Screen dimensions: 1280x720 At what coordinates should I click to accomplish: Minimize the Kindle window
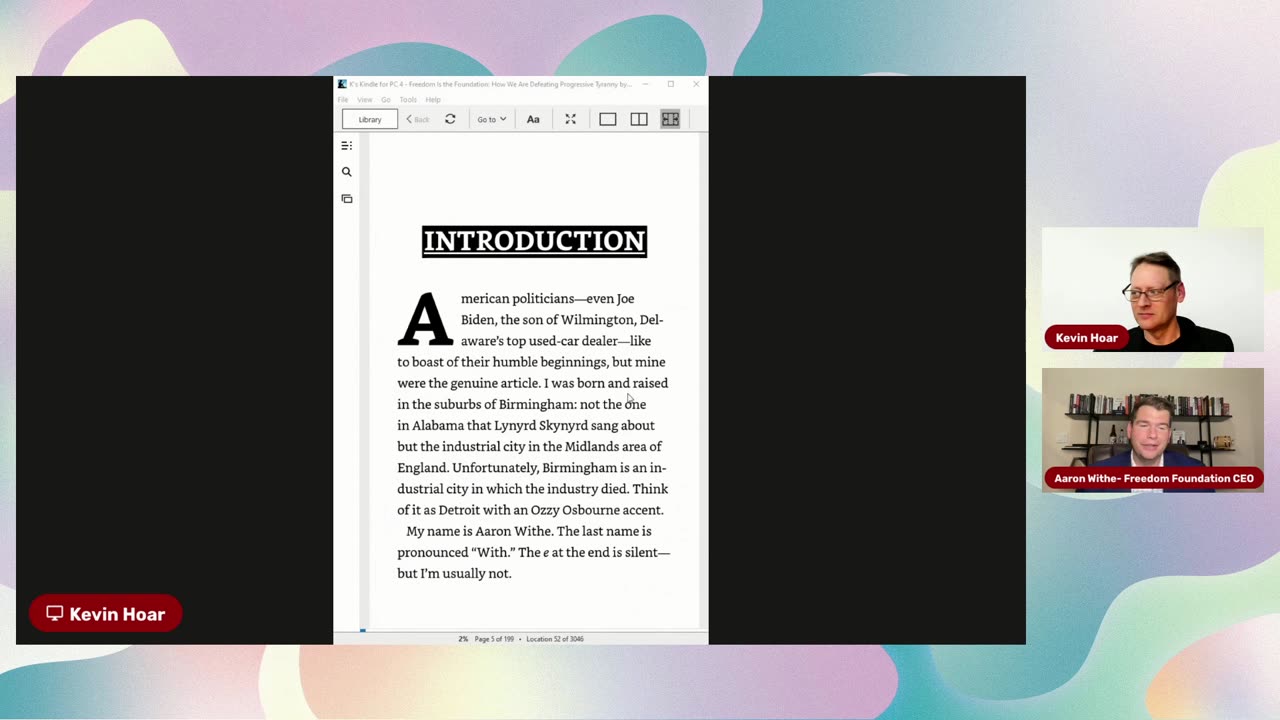point(645,84)
